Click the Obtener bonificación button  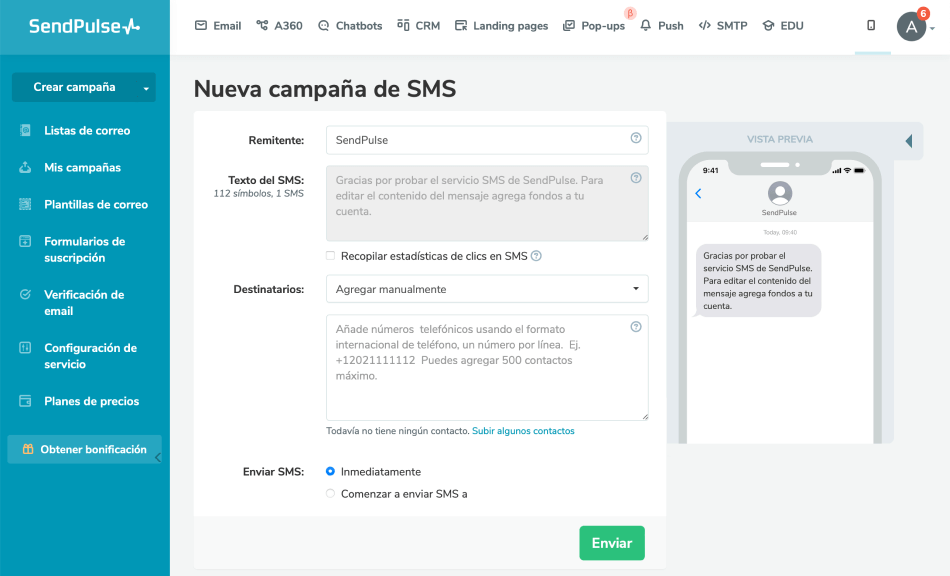click(84, 449)
